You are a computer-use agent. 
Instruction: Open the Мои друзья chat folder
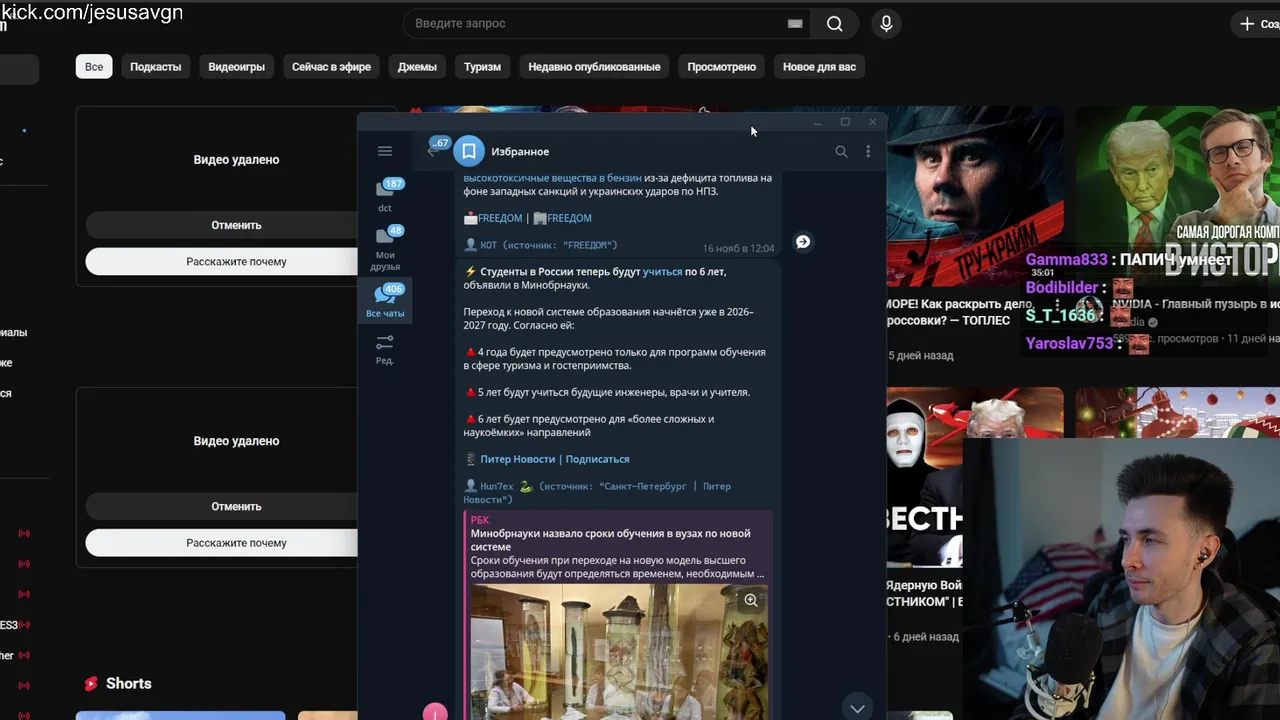[x=385, y=248]
